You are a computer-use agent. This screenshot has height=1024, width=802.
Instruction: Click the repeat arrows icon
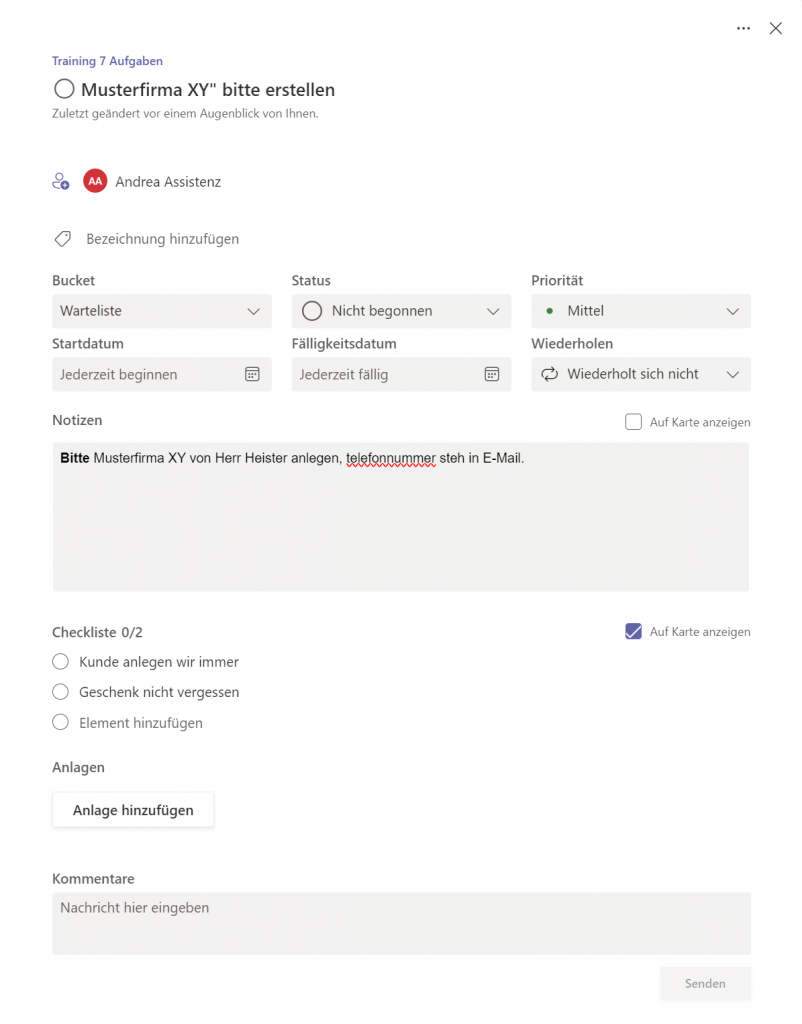[549, 374]
